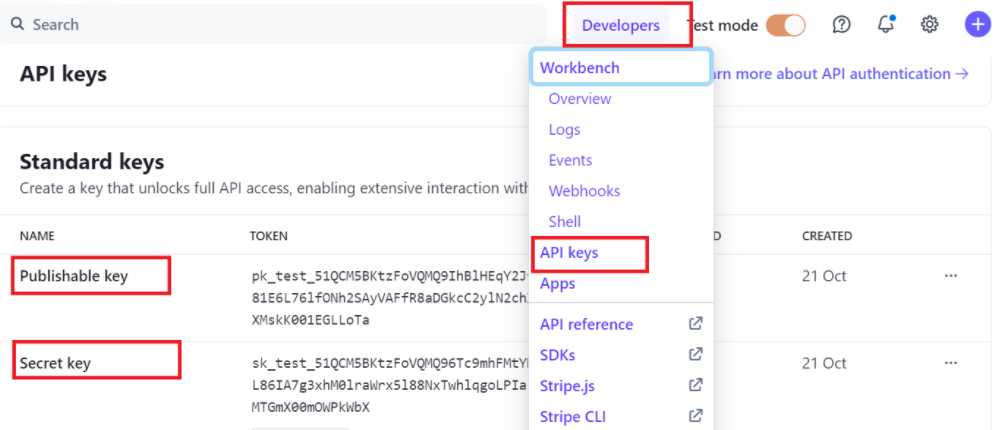Select Apps in the Developers menu
This screenshot has width=997, height=430.
(558, 284)
